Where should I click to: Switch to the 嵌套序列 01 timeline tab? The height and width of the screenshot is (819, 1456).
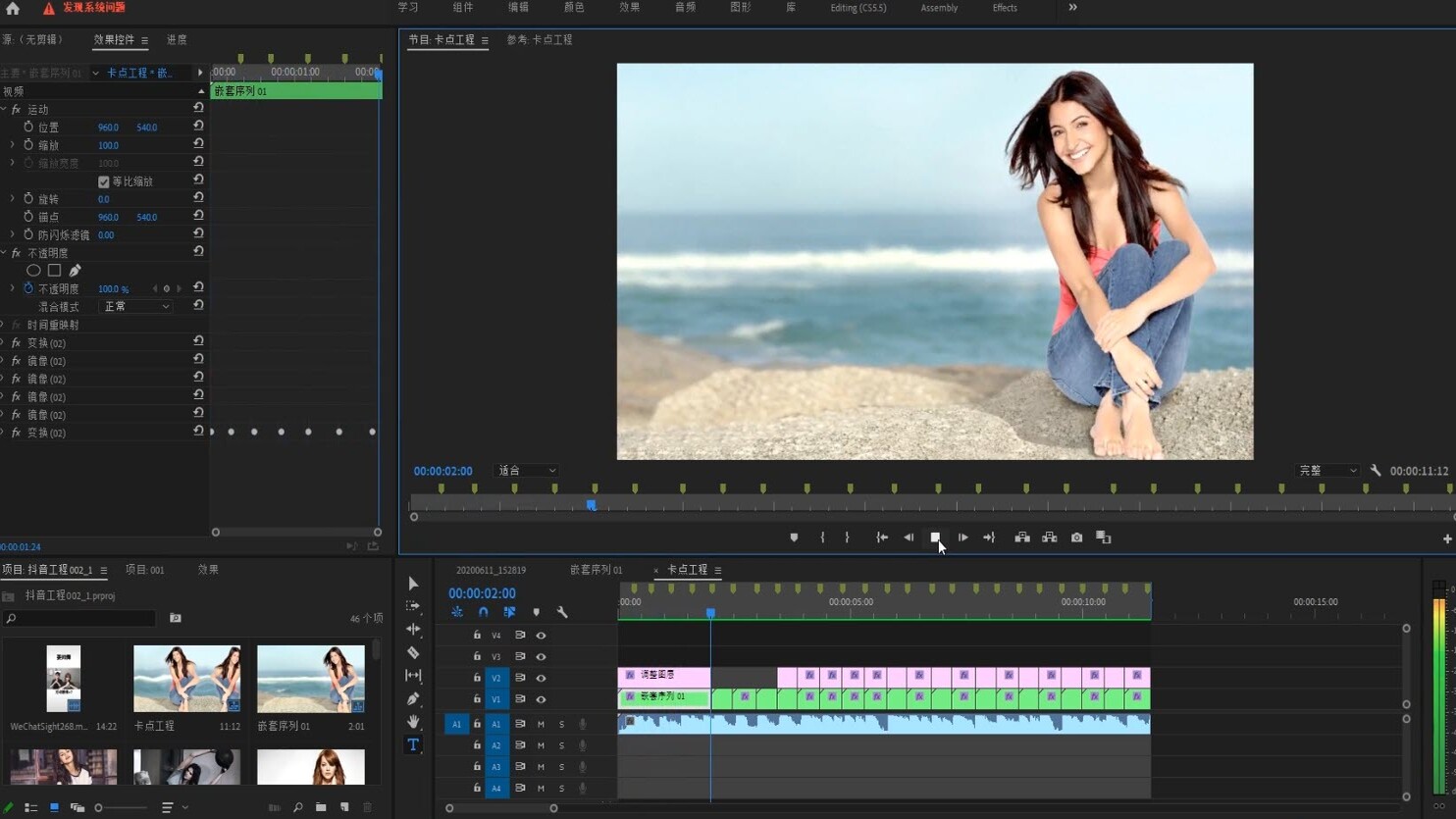pyautogui.click(x=596, y=570)
